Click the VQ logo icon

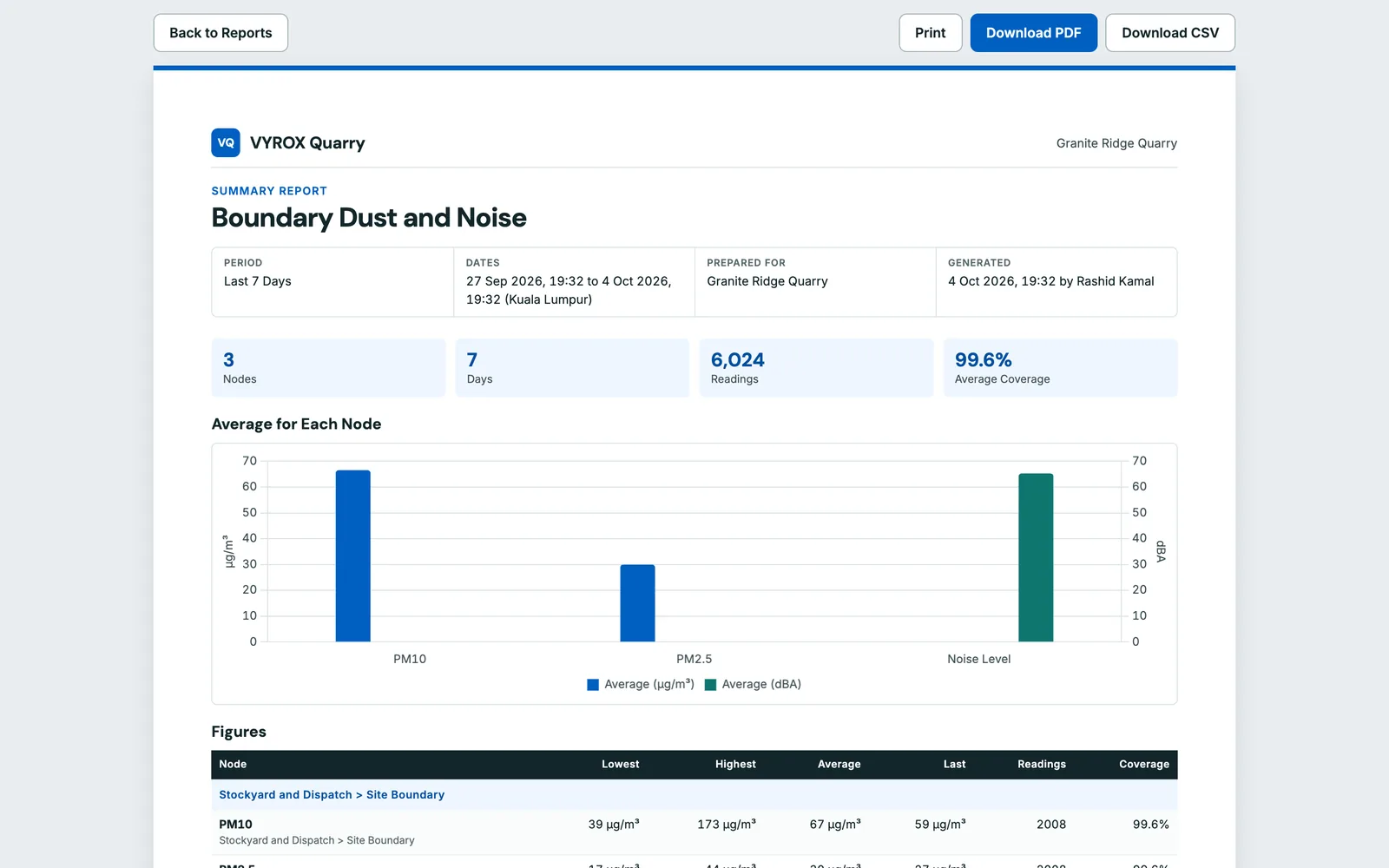pyautogui.click(x=226, y=142)
